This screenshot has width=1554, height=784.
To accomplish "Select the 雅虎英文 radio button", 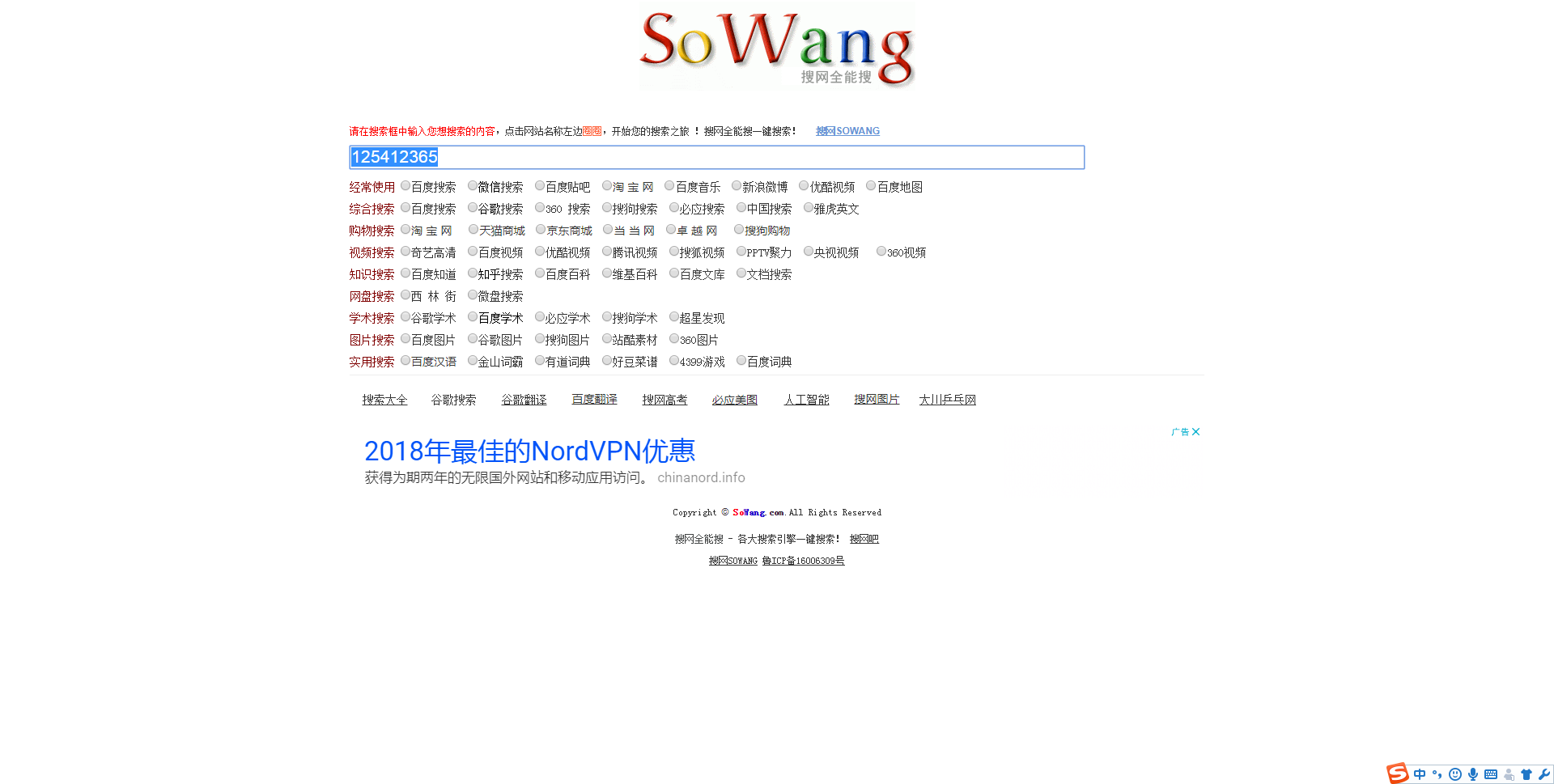I will click(809, 208).
